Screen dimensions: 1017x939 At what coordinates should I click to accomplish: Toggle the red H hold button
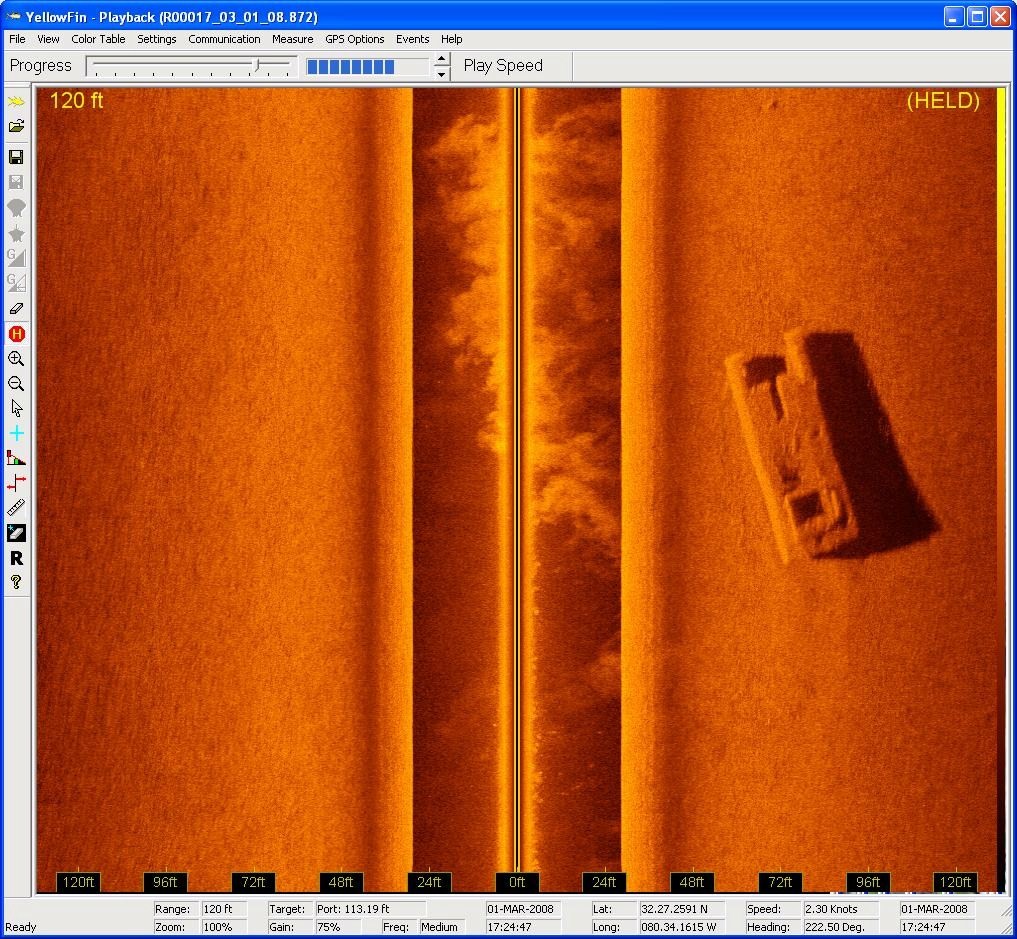pyautogui.click(x=16, y=334)
